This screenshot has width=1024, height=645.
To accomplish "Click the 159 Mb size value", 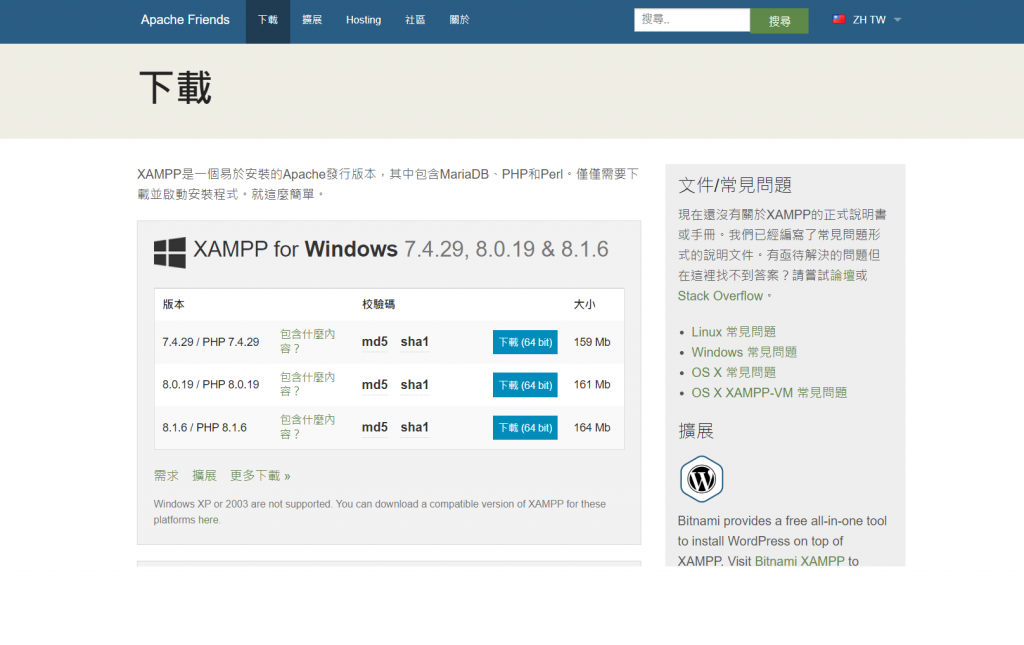I will (592, 342).
